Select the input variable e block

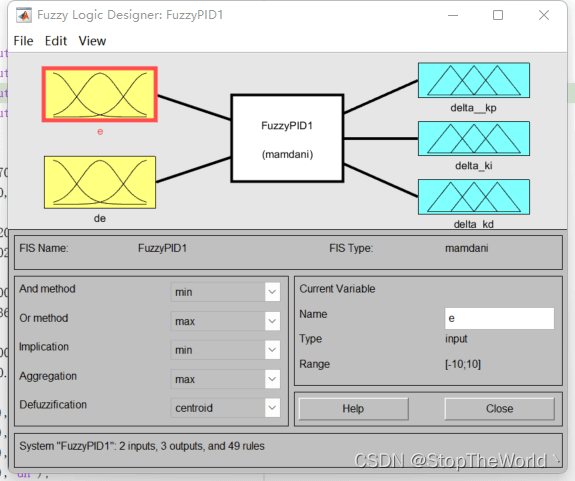tap(100, 94)
